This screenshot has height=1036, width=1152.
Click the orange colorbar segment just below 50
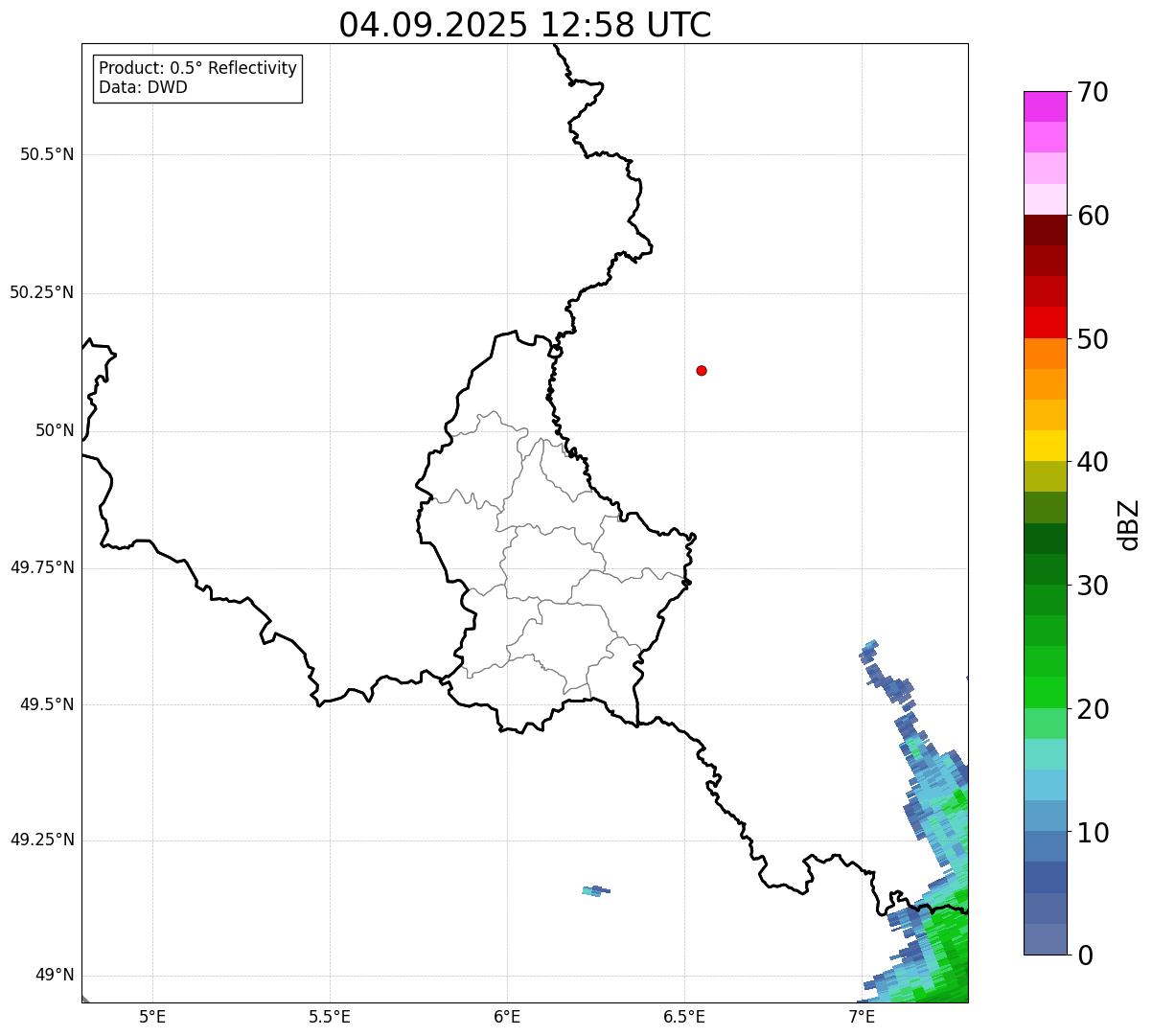[1045, 354]
